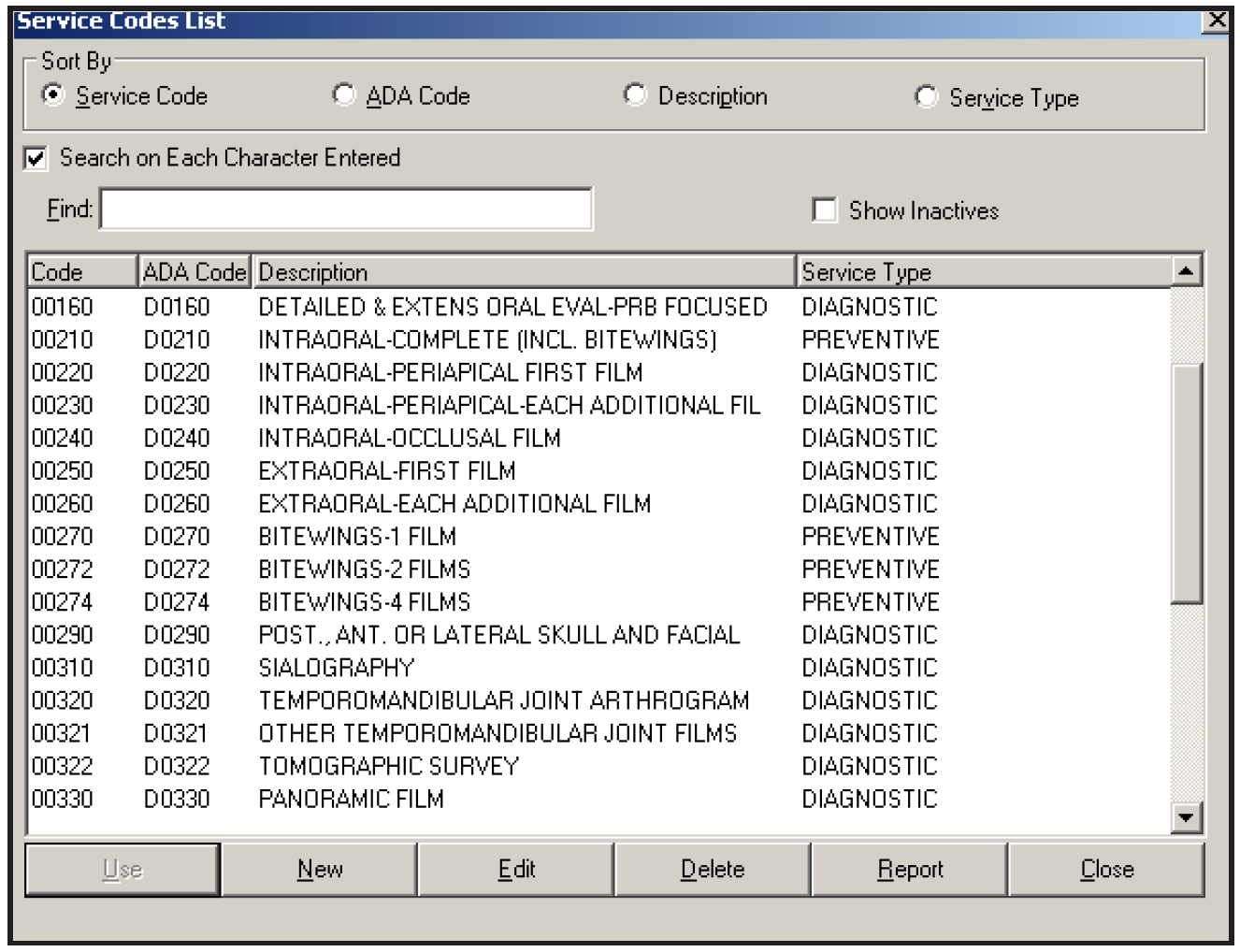Choose the Description sort radio button
The width and height of the screenshot is (1240, 952).
coord(635,95)
